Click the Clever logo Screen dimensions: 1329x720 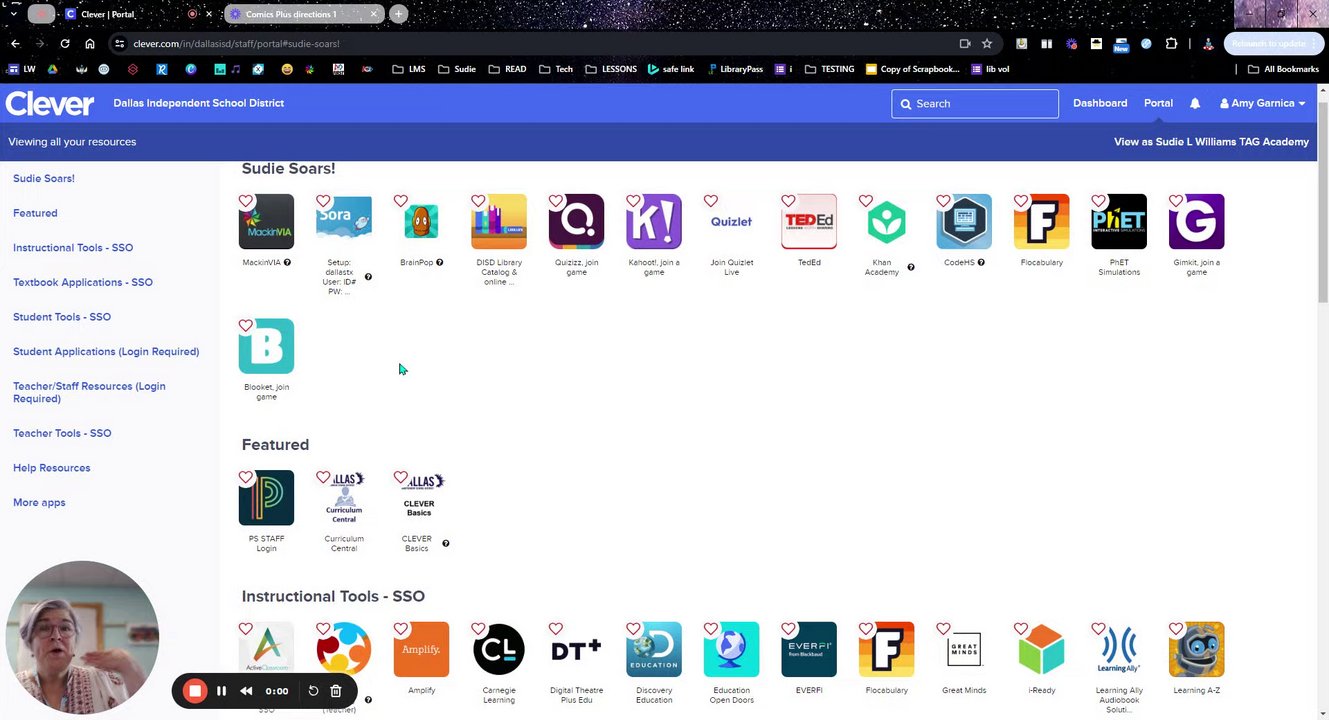[50, 103]
